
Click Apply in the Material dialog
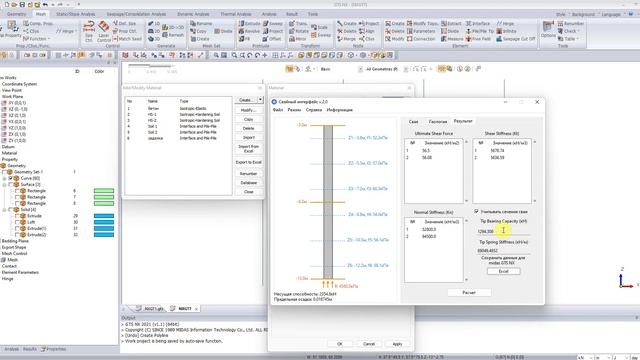tap(397, 344)
